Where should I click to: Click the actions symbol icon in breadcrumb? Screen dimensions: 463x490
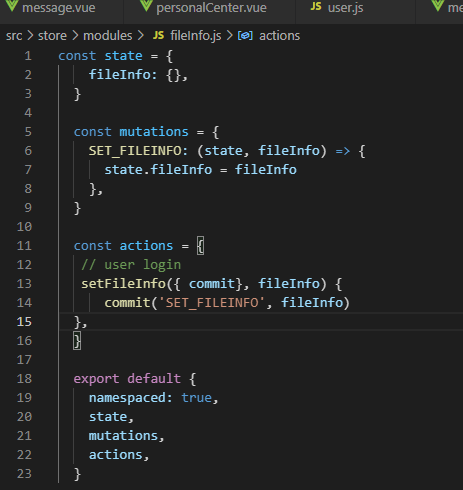245,35
